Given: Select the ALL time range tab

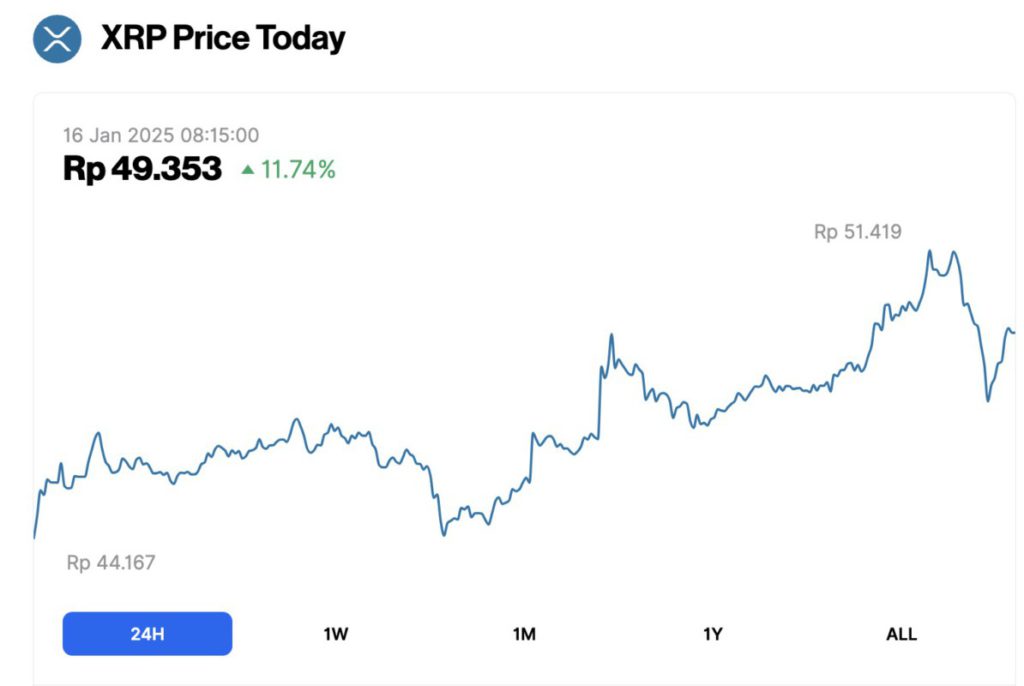Looking at the screenshot, I should 902,633.
